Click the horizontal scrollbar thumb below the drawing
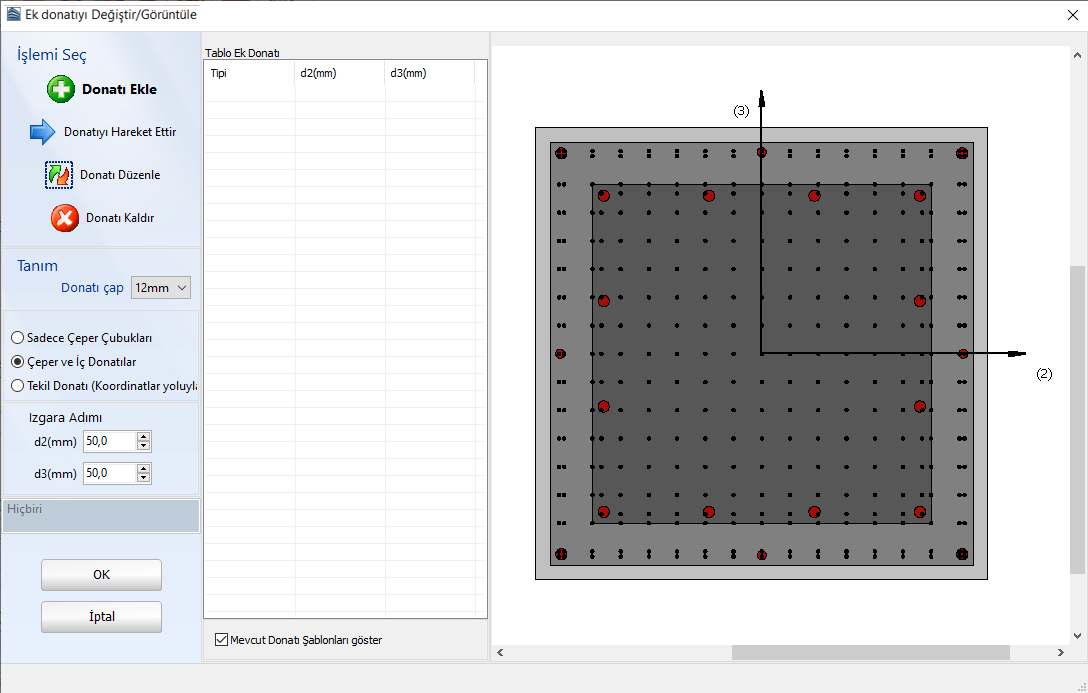The height and width of the screenshot is (693, 1088). coord(870,652)
